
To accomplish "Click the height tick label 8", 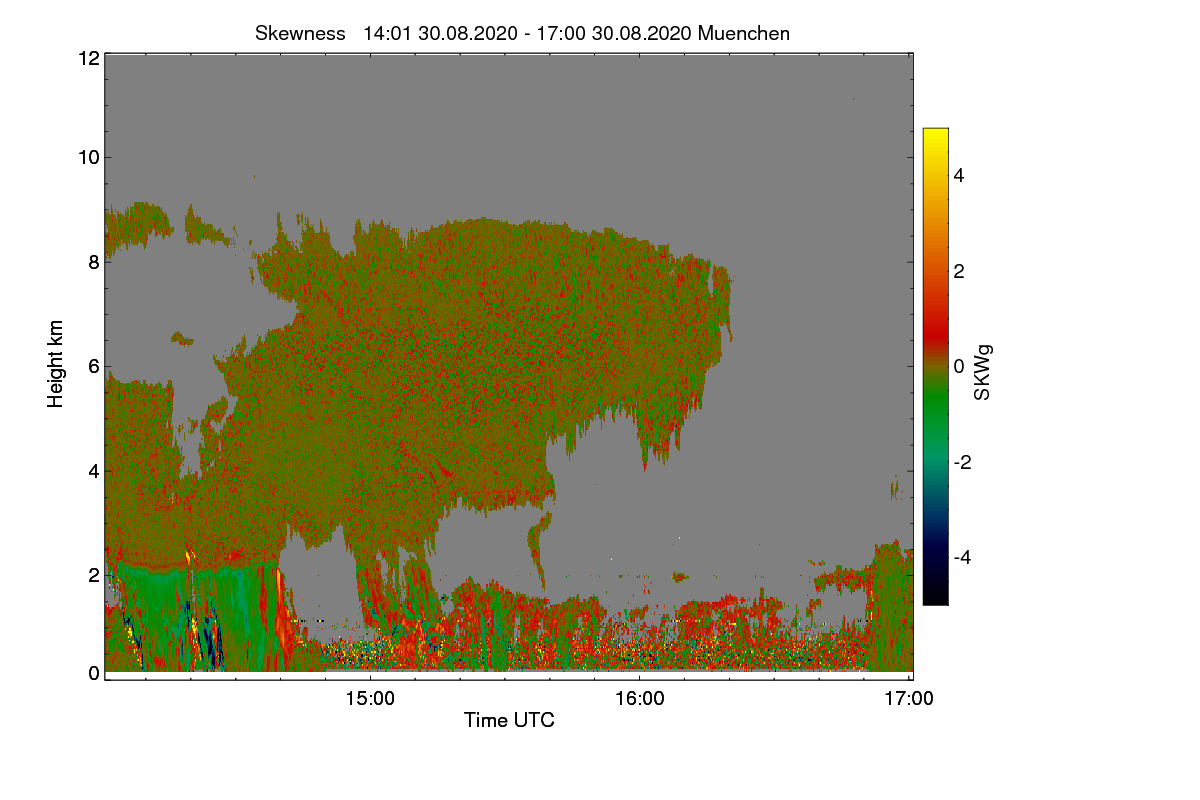I will (x=92, y=262).
